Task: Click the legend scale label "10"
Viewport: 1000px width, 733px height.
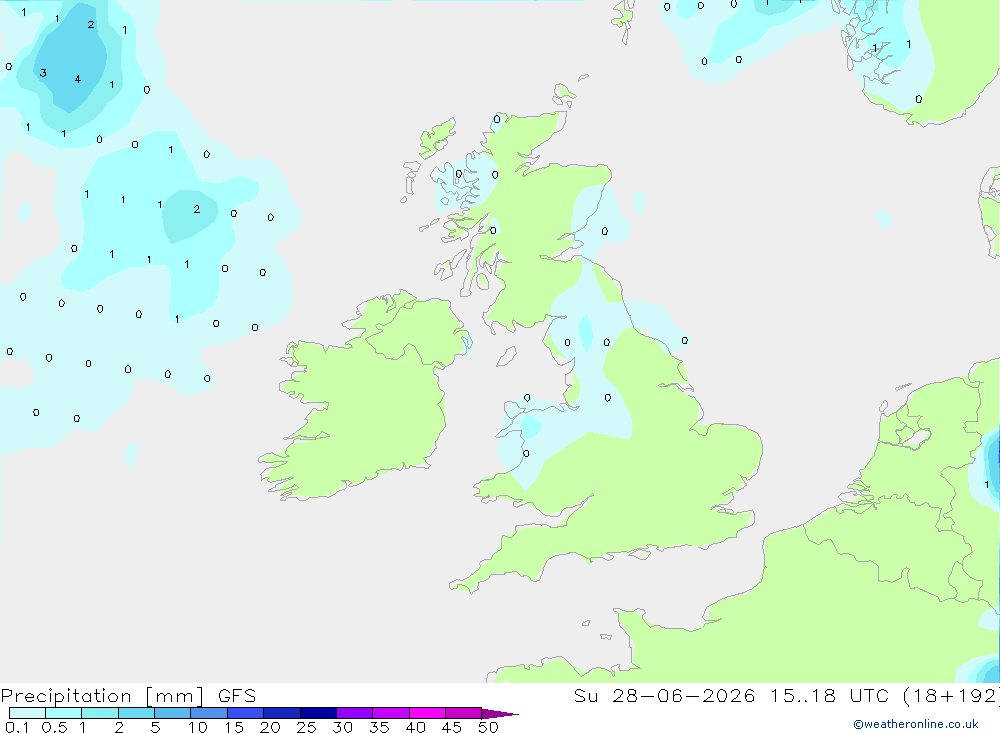Action: pyautogui.click(x=198, y=727)
